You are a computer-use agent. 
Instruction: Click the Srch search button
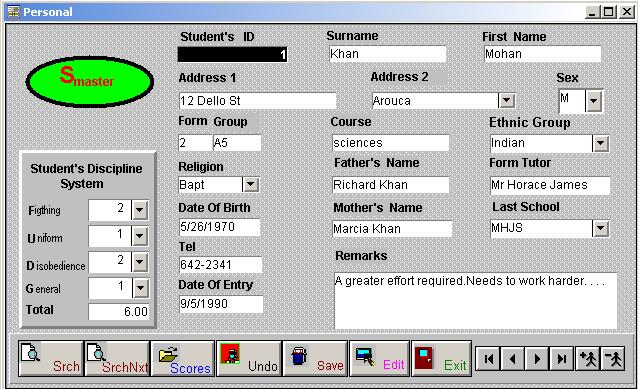pyautogui.click(x=51, y=358)
